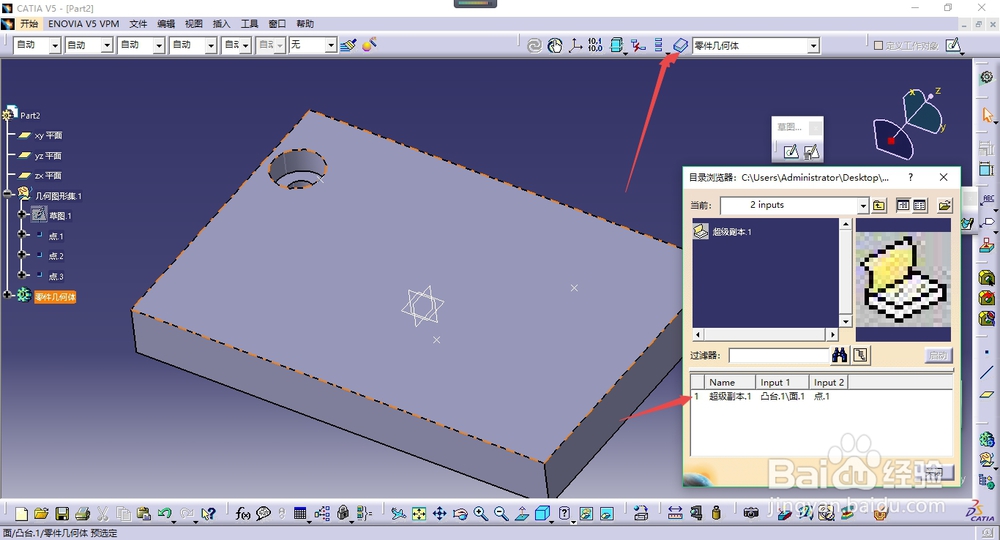Switch catalog browser to details list view

919,205
